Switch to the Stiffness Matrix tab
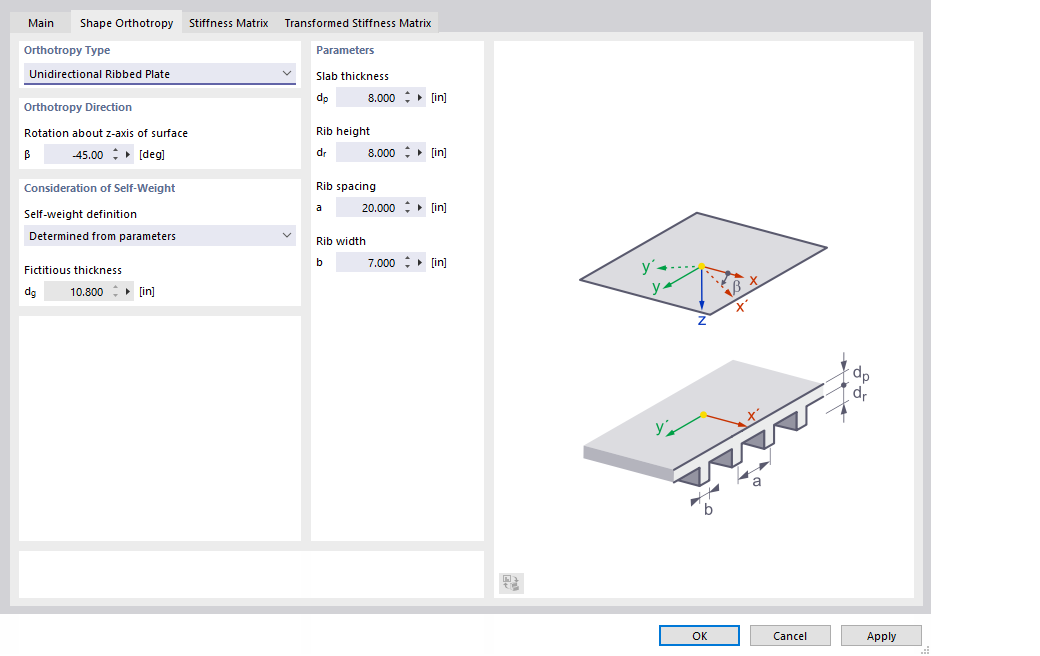This screenshot has height=656, width=1040. click(x=228, y=22)
